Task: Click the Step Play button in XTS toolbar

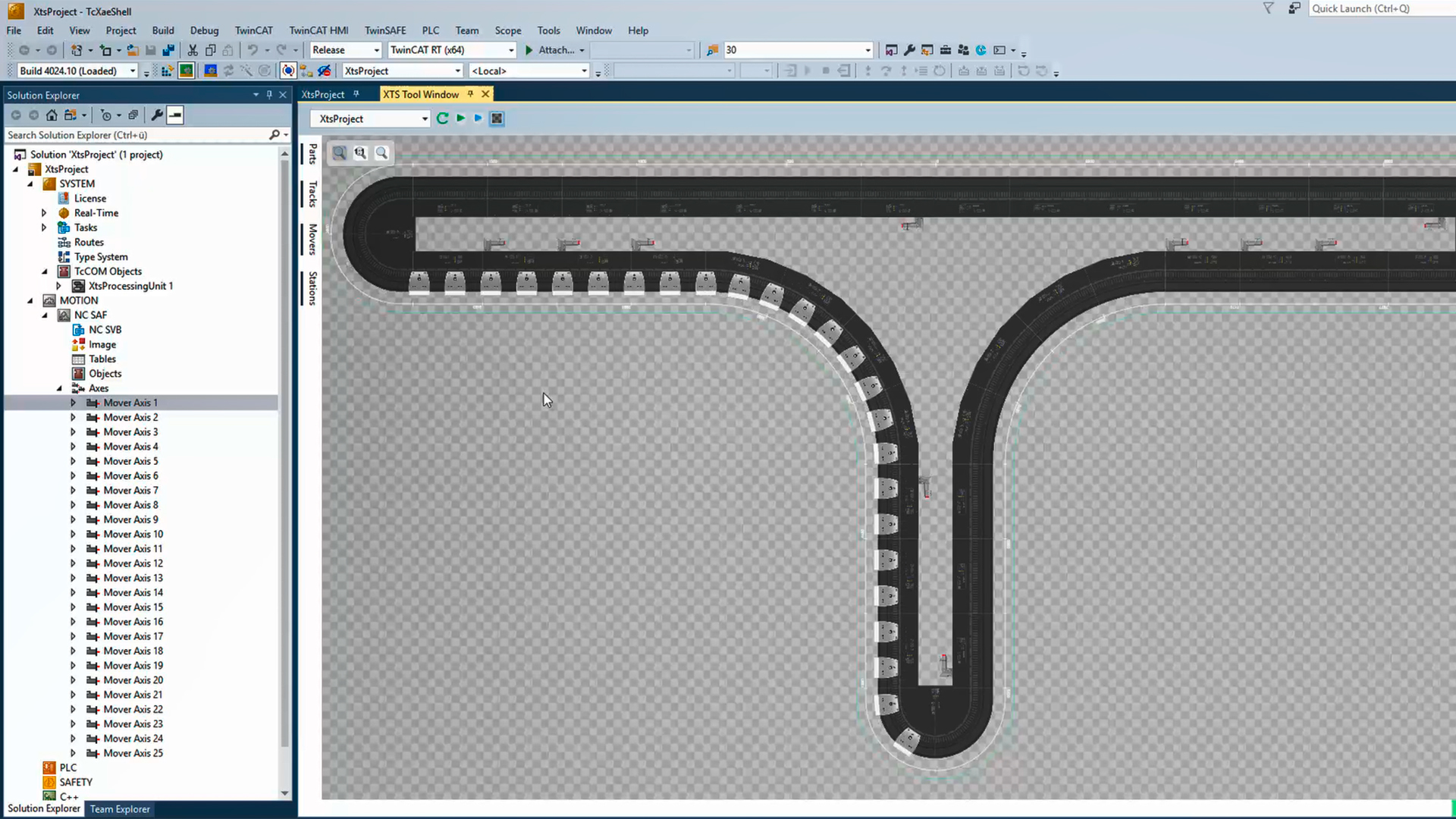Action: tap(478, 118)
